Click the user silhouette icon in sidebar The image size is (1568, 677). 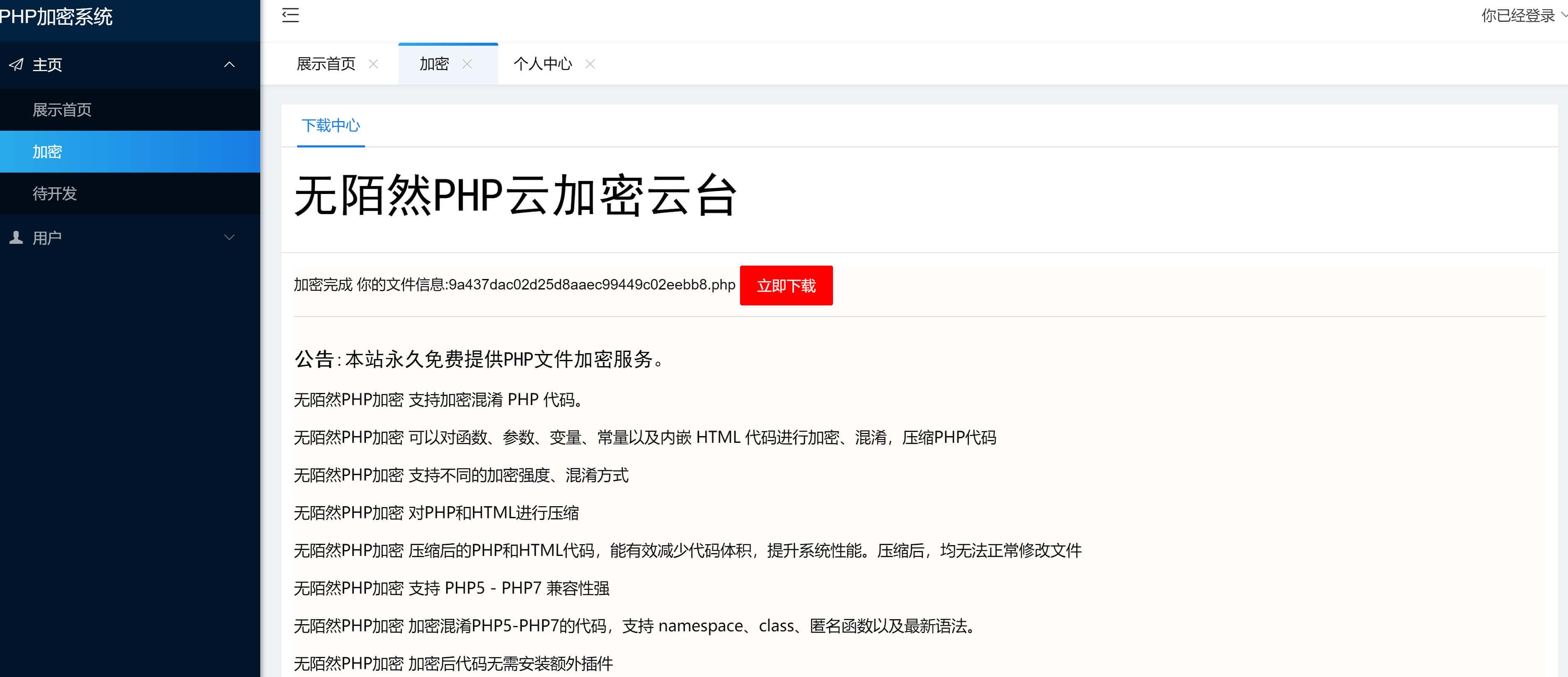coord(16,238)
